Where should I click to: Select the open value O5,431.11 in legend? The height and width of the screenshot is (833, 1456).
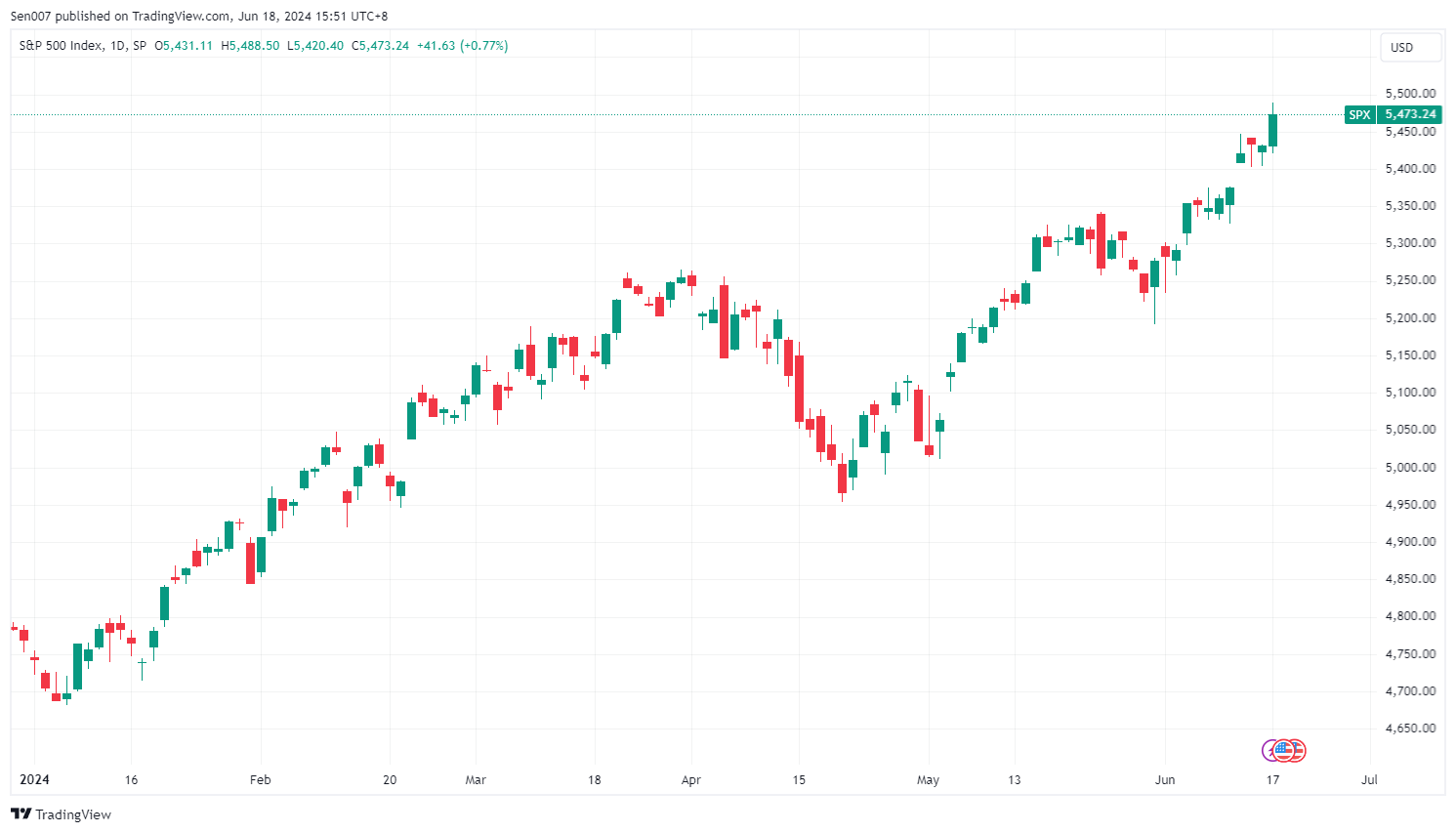184,46
